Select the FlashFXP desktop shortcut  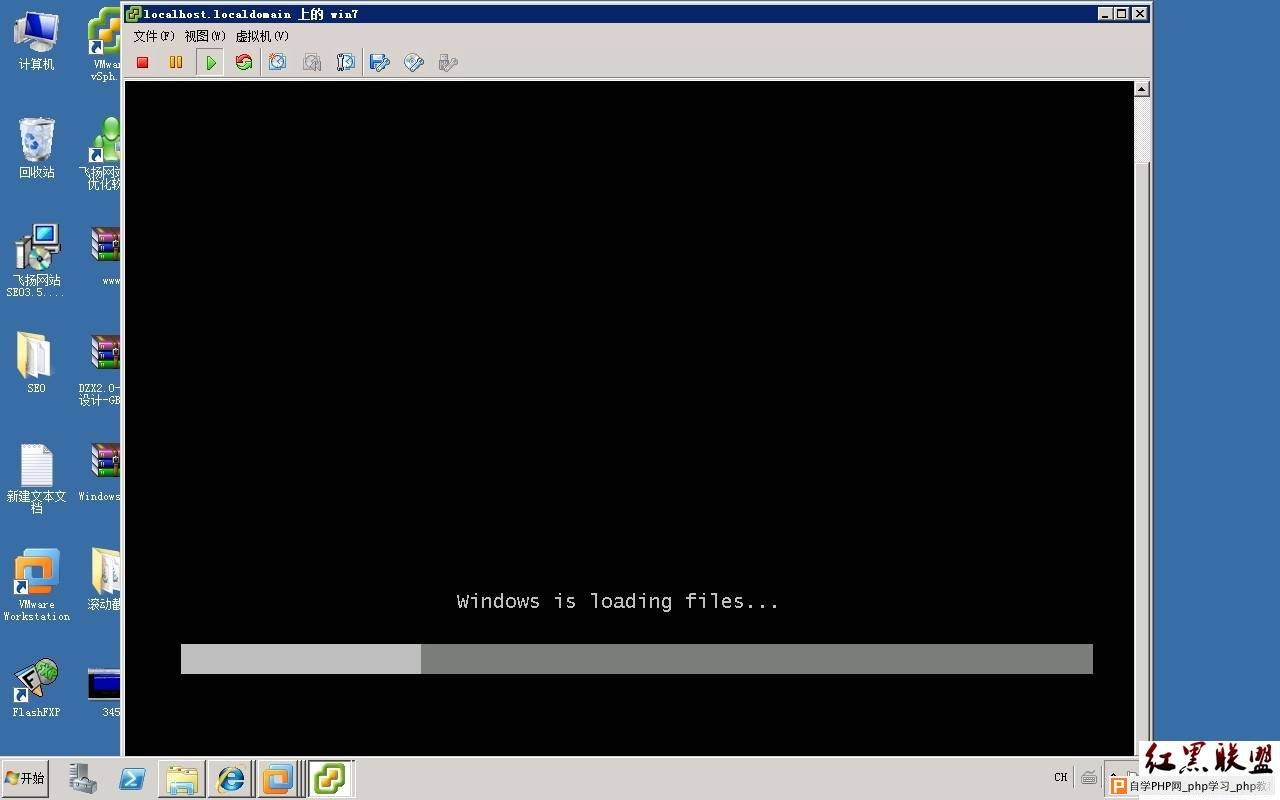(x=36, y=687)
